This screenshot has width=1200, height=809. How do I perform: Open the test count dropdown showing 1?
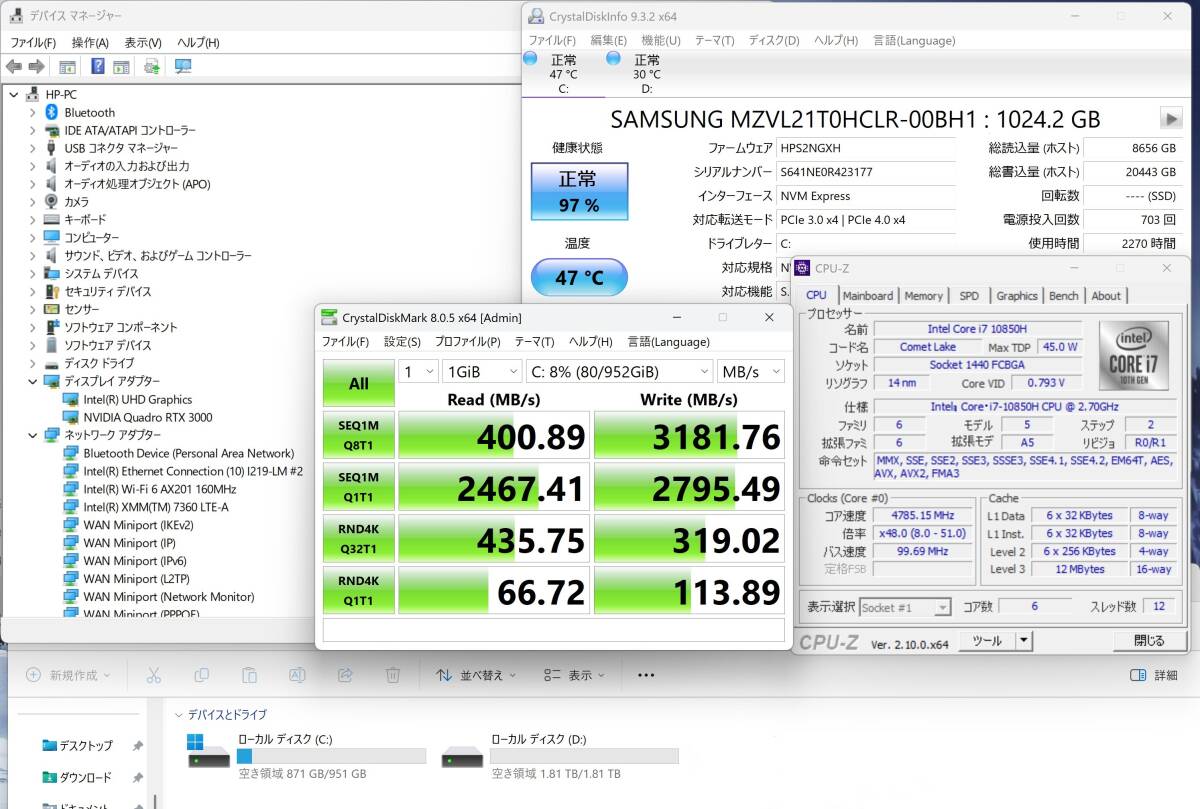coord(418,371)
